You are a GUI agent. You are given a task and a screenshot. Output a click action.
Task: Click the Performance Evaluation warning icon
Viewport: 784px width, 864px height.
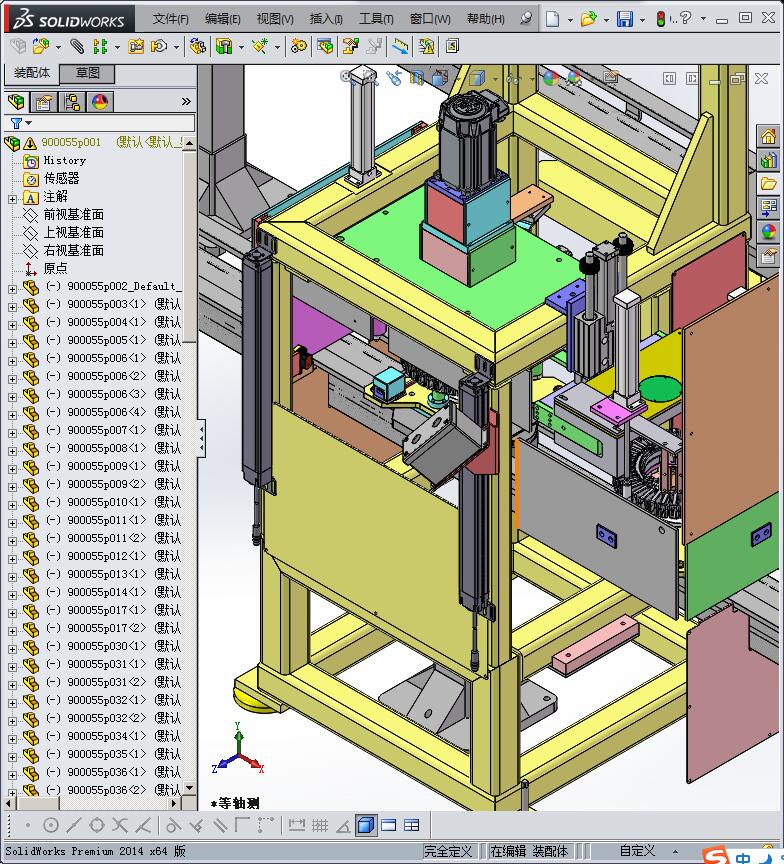426,46
